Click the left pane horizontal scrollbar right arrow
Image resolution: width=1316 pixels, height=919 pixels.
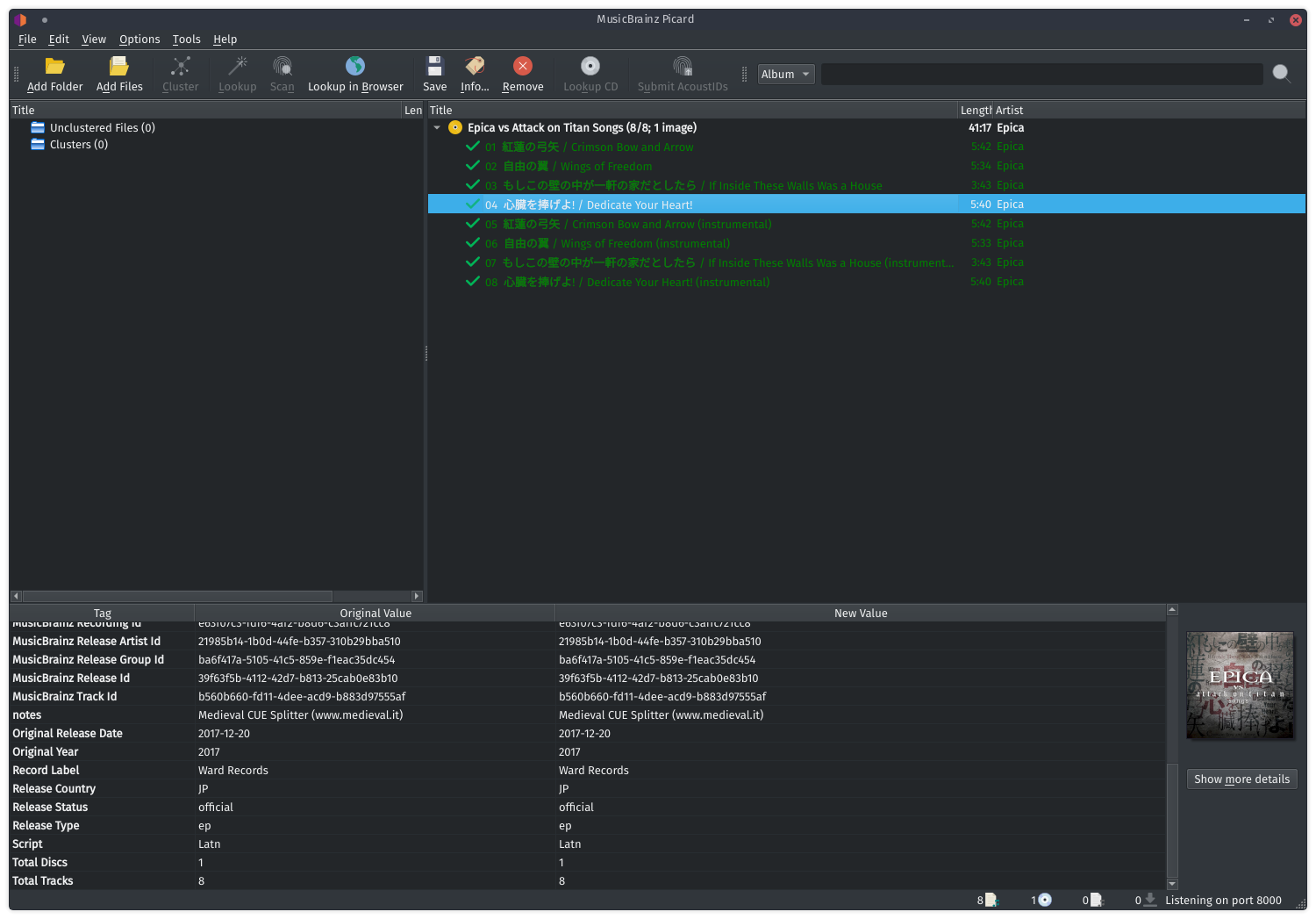point(418,596)
